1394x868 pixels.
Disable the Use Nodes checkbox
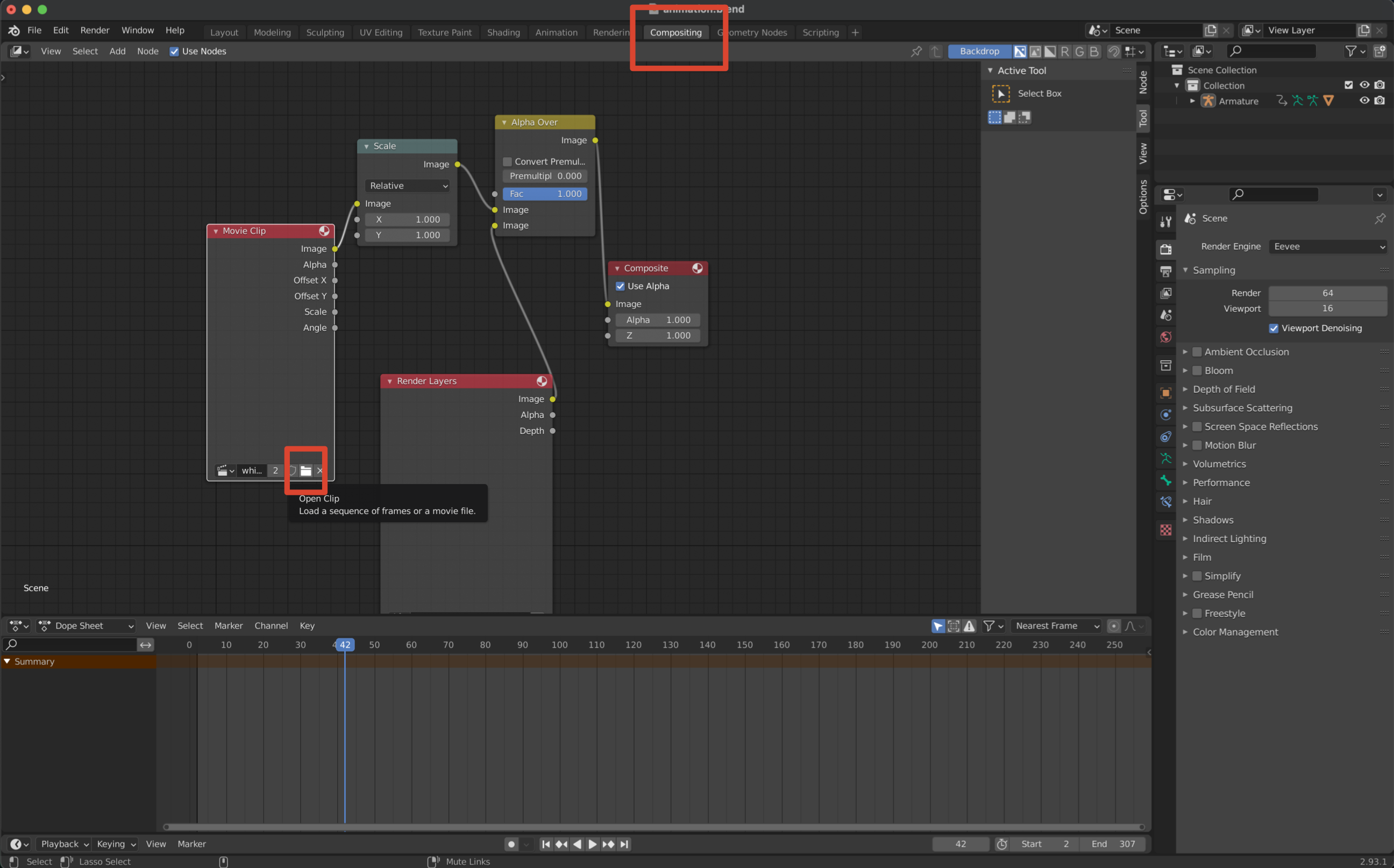pos(175,51)
